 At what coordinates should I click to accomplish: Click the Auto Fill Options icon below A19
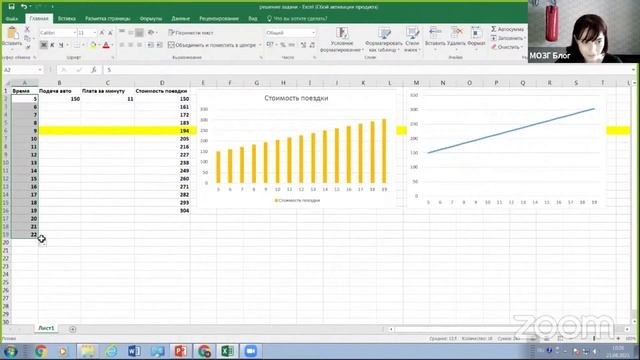(42, 242)
